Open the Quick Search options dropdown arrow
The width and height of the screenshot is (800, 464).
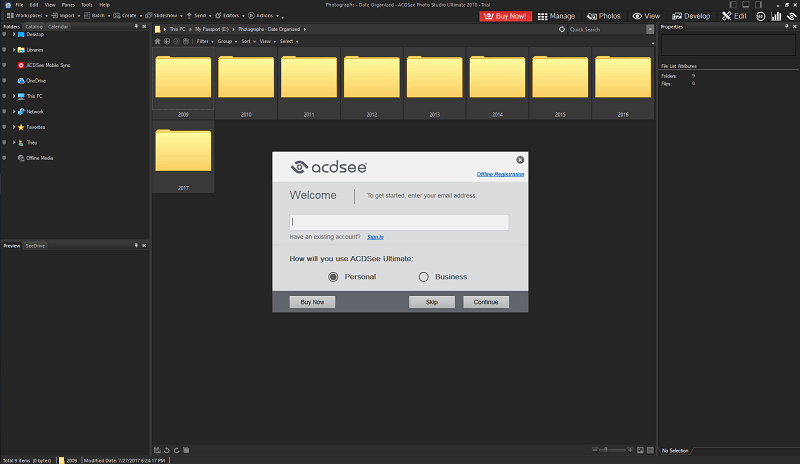[x=649, y=30]
